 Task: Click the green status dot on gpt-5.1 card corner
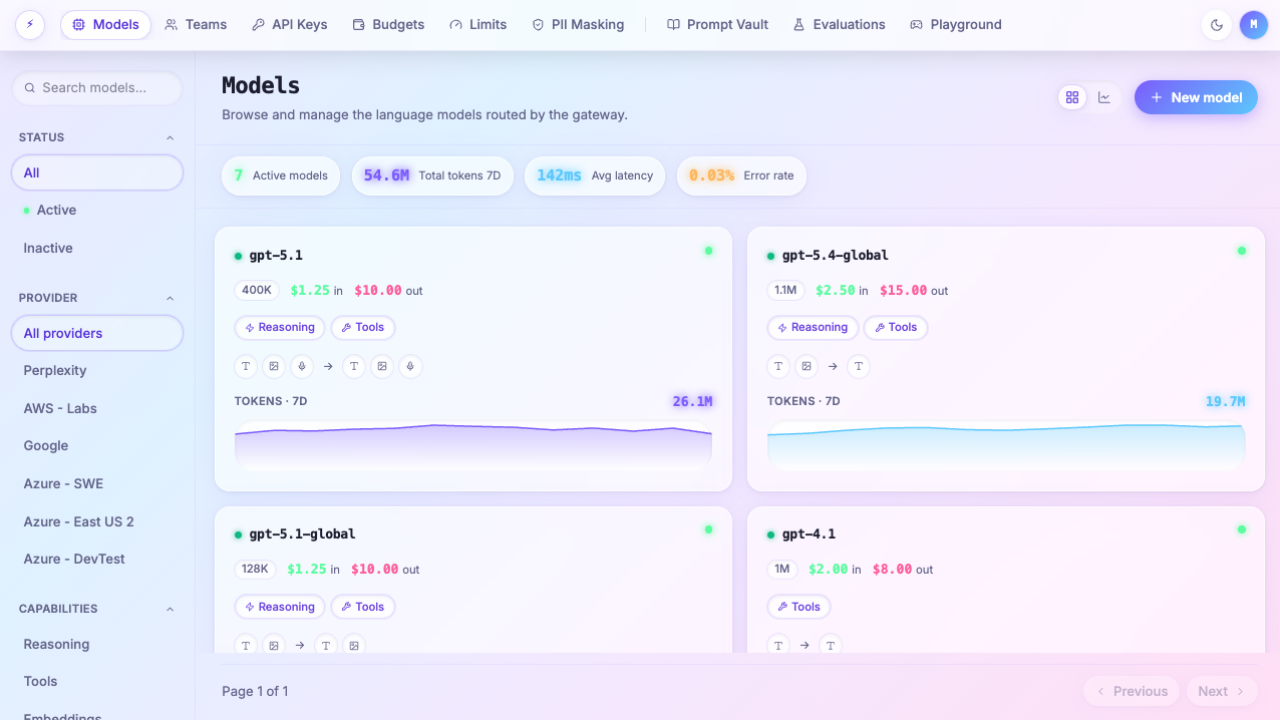pyautogui.click(x=708, y=251)
